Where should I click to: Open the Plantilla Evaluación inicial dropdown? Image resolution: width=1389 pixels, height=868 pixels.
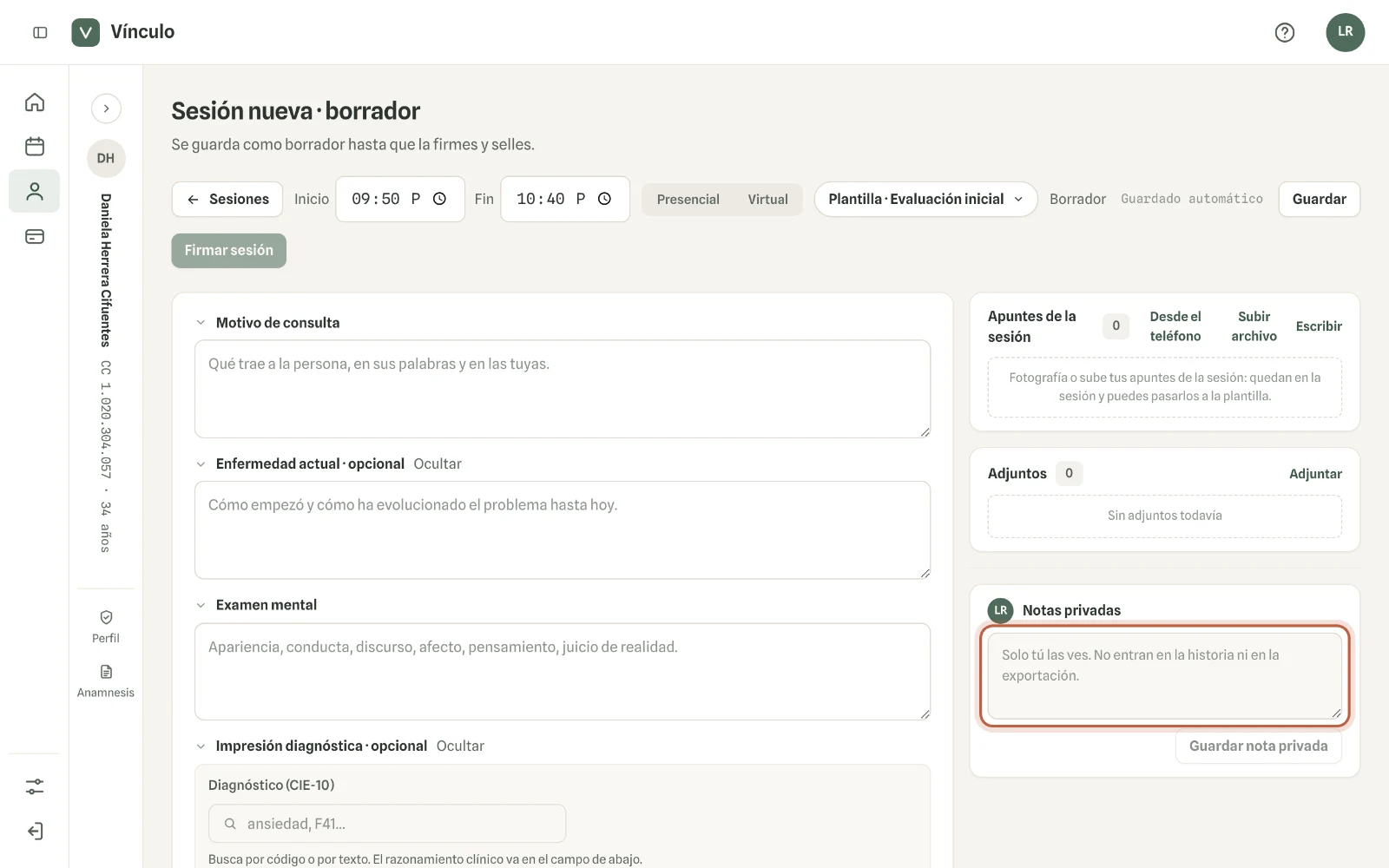925,199
